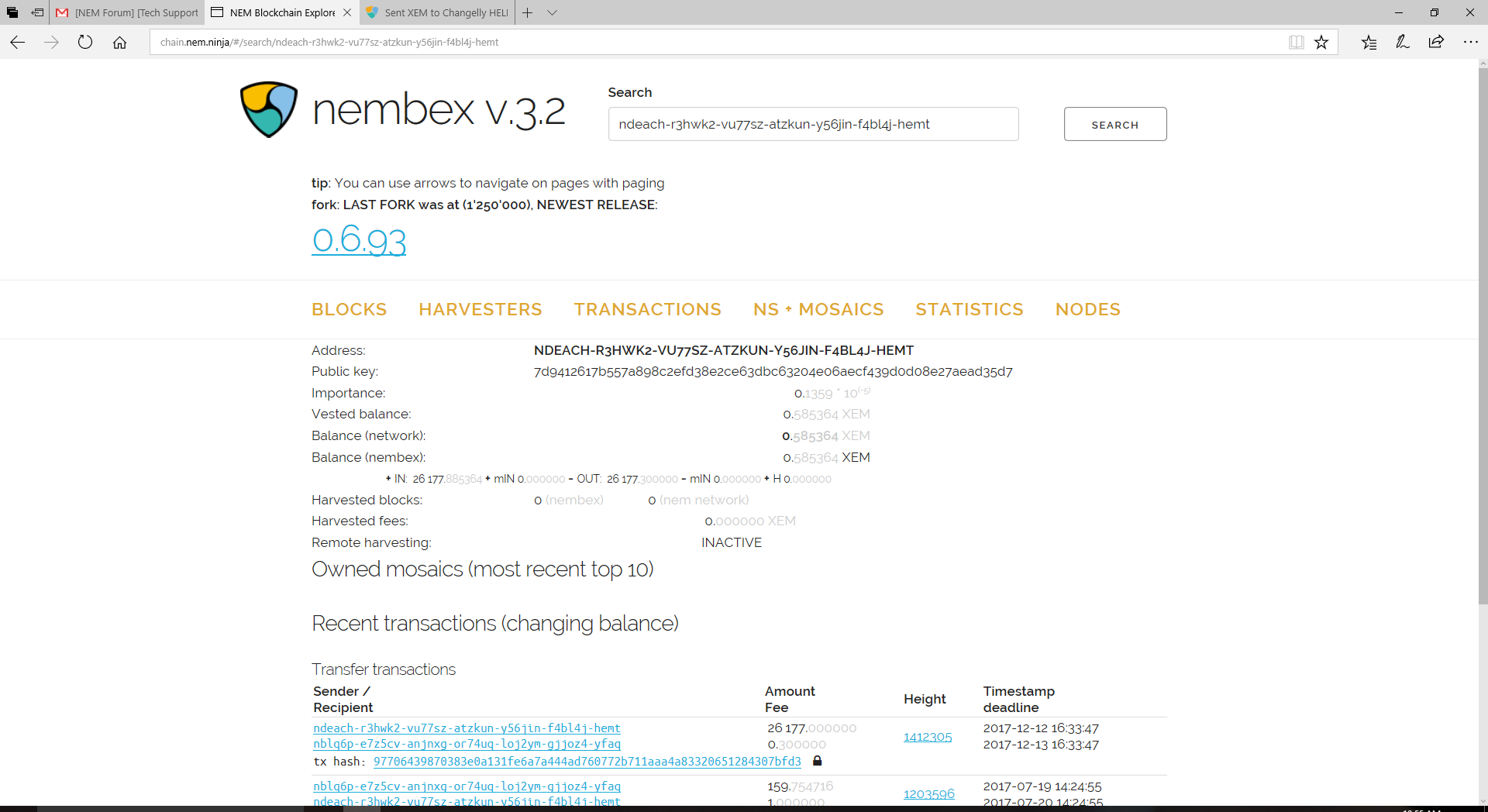Click the INACTIVE remote harvesting status
This screenshot has height=812, width=1488.
[x=732, y=542]
